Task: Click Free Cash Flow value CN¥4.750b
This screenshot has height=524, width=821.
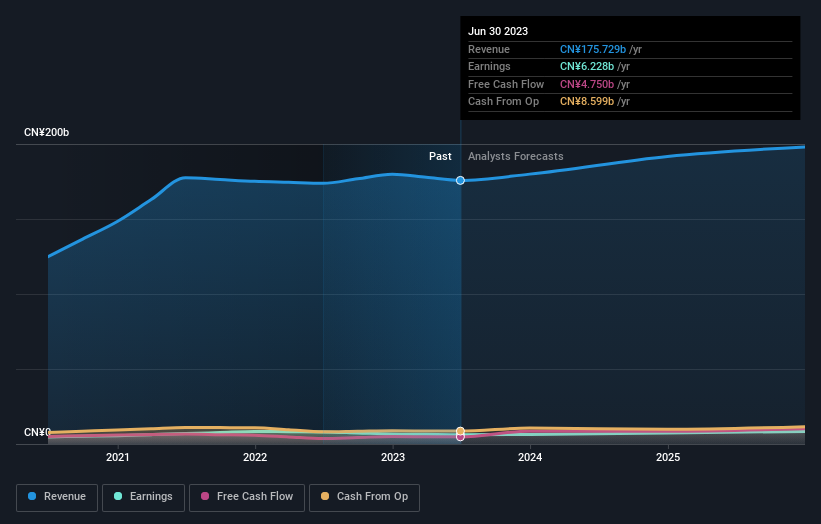Action: point(586,84)
